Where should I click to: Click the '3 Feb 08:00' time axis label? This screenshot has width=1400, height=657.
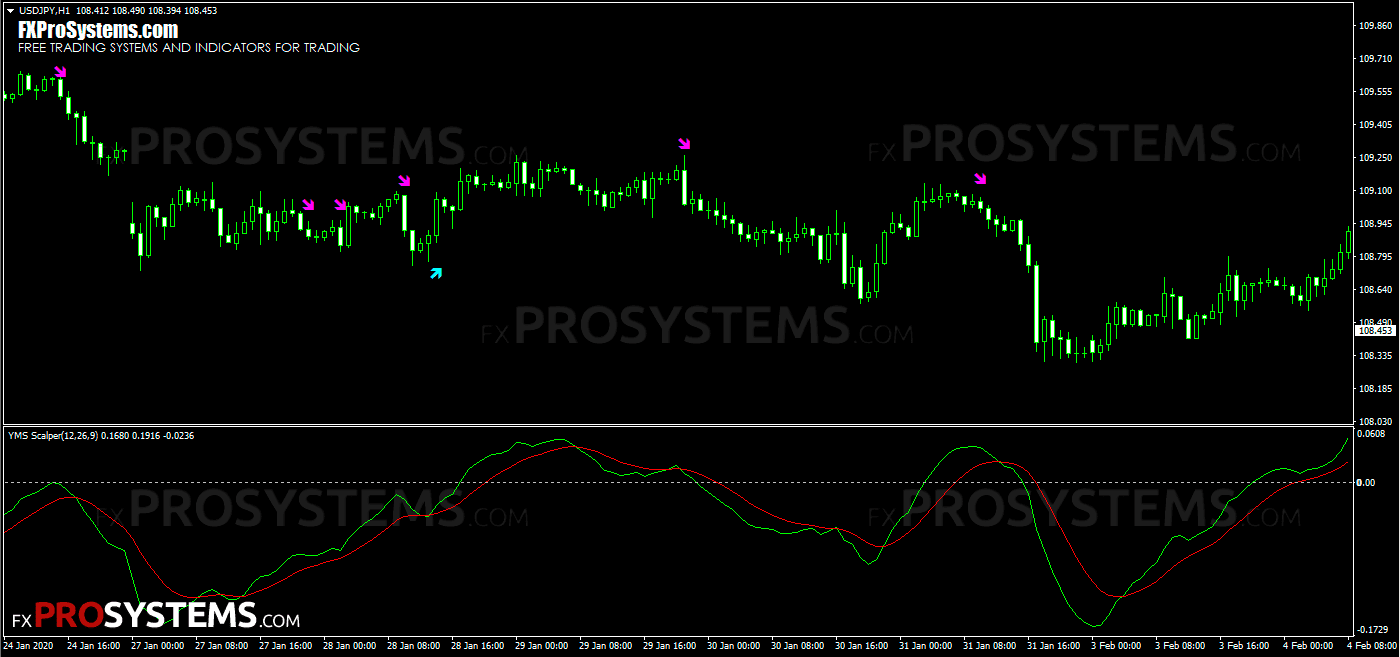[x=1179, y=646]
